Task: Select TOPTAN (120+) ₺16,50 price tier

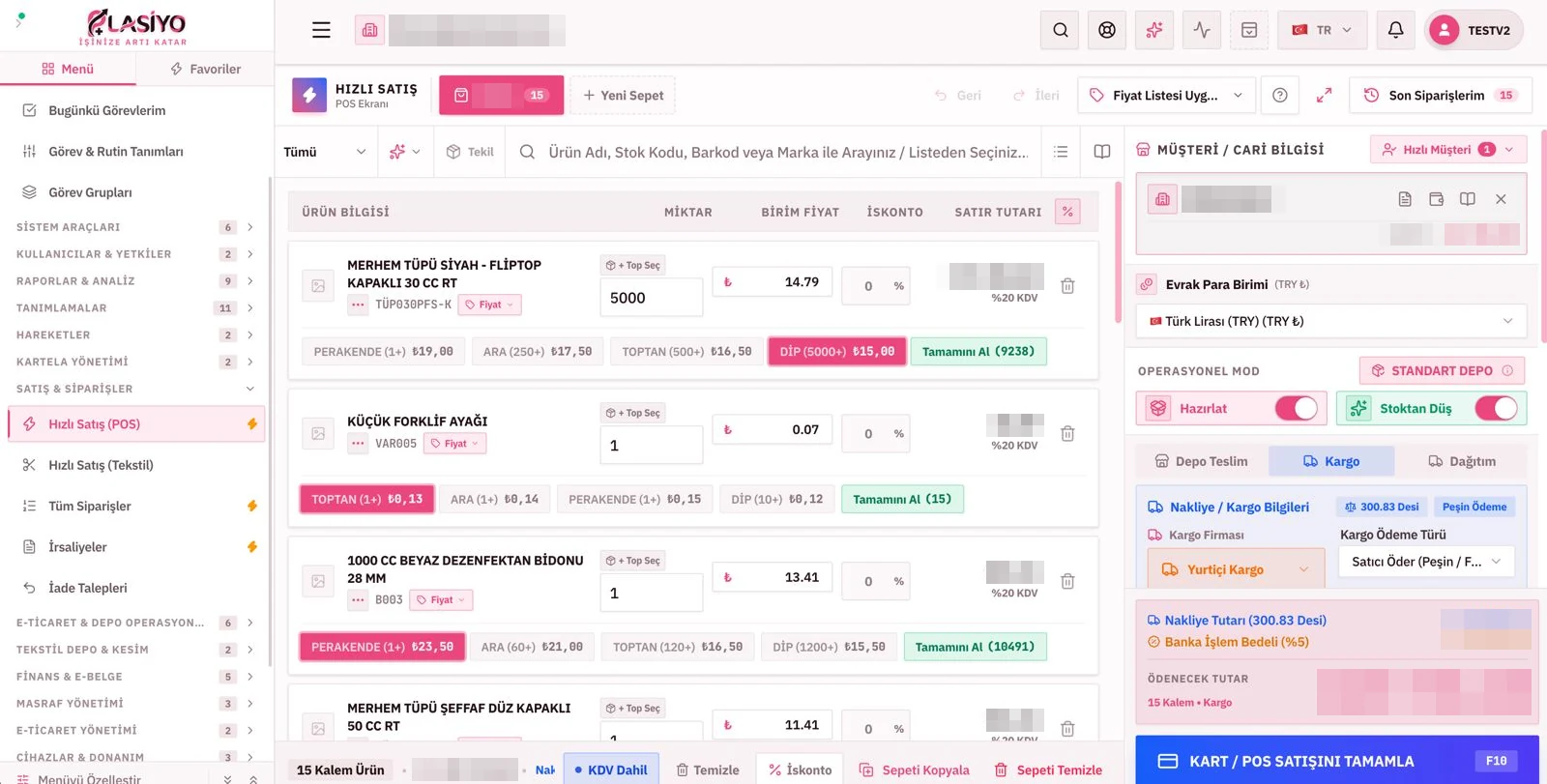Action: [x=678, y=647]
